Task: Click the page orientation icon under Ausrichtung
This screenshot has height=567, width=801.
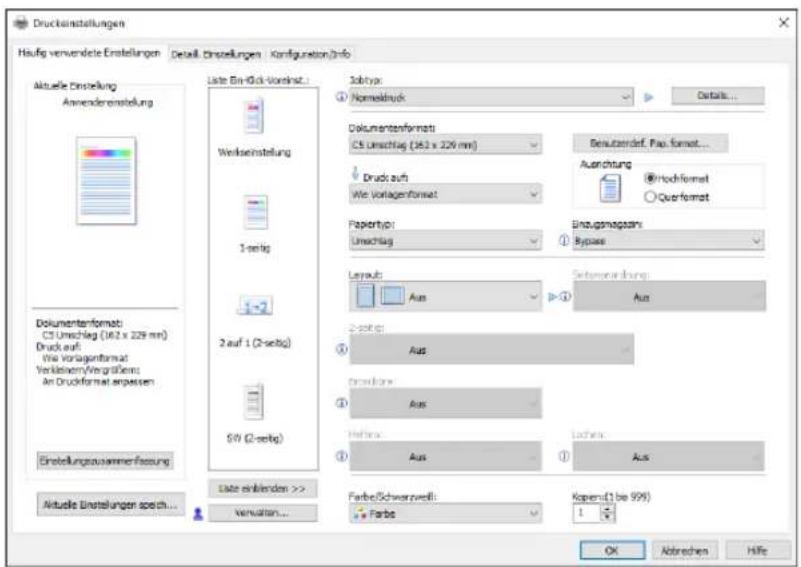Action: click(x=610, y=188)
